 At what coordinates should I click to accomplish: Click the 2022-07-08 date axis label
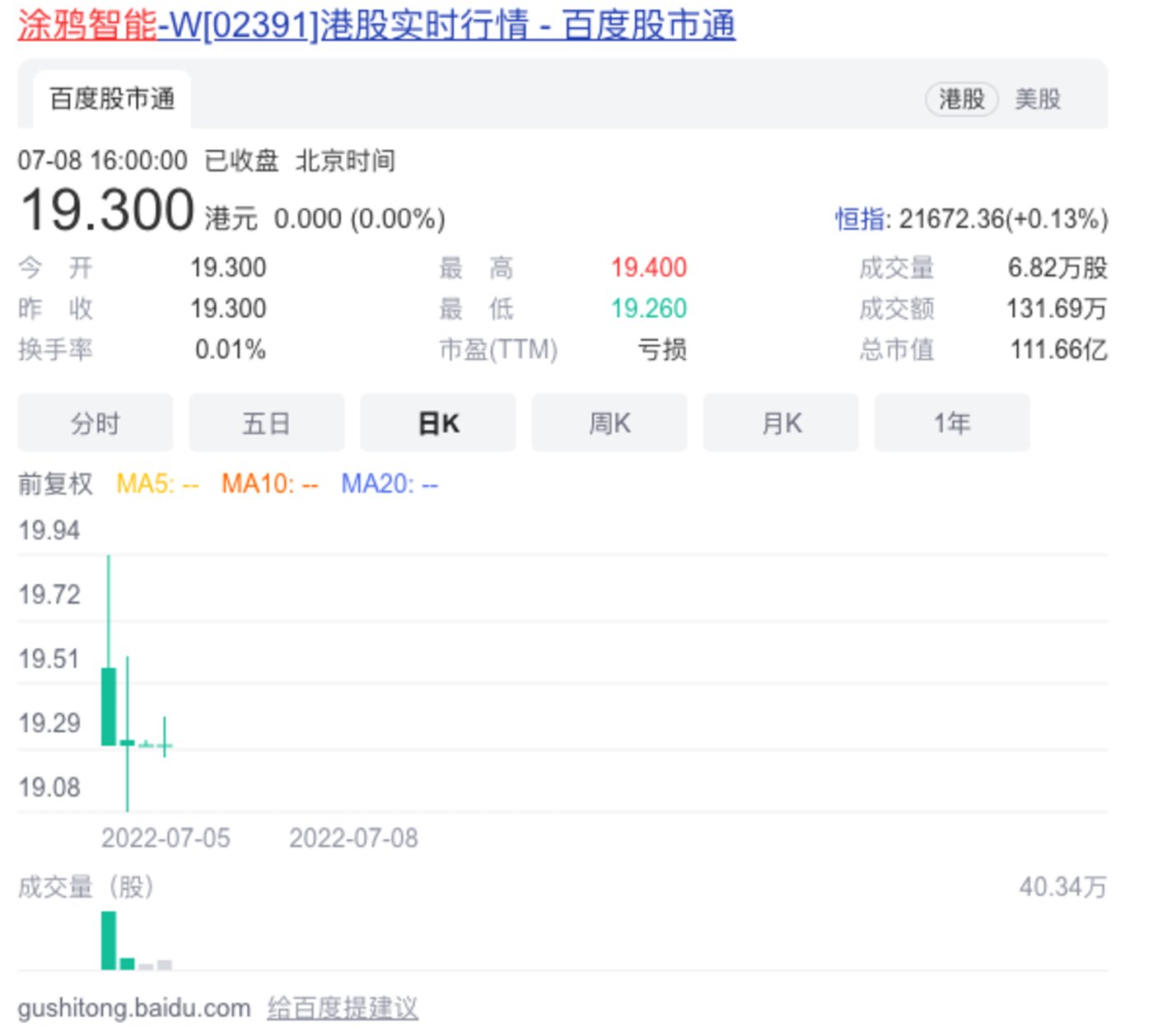(353, 838)
